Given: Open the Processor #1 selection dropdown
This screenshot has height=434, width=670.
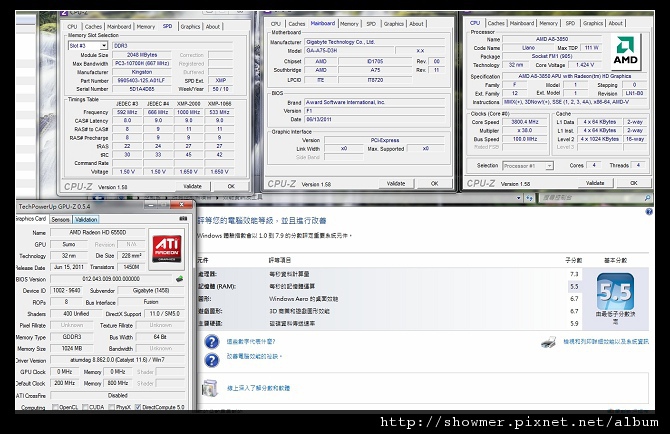Looking at the screenshot, I should coord(550,166).
